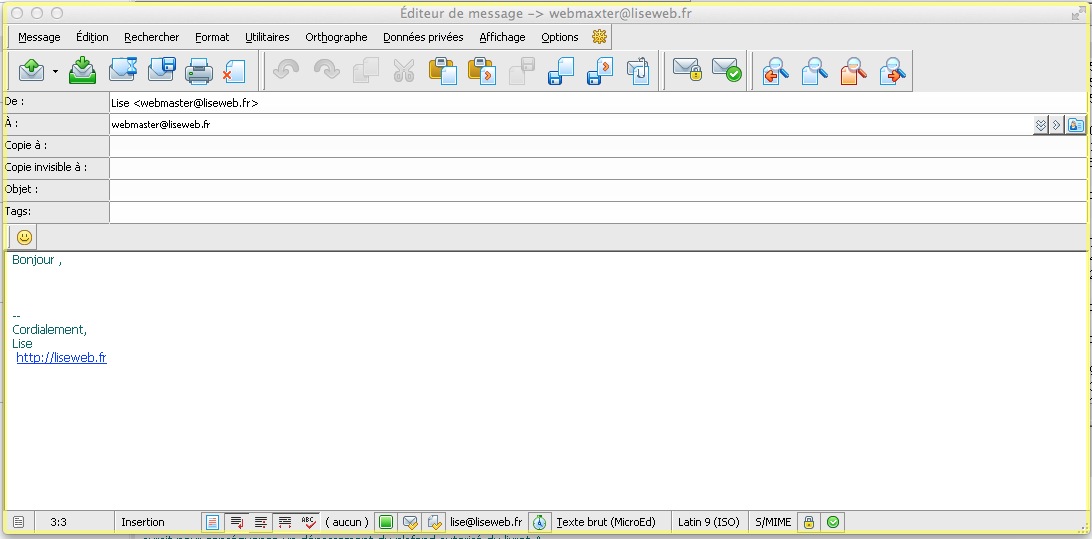The width and height of the screenshot is (1092, 539).
Task: Open the Orthographe menu
Action: (x=336, y=37)
